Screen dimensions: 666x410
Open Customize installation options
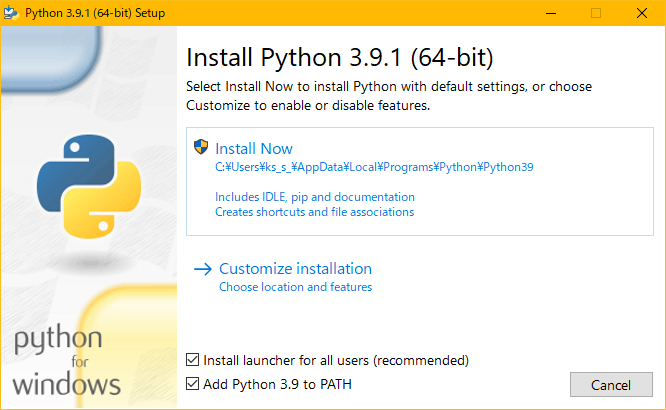point(295,269)
